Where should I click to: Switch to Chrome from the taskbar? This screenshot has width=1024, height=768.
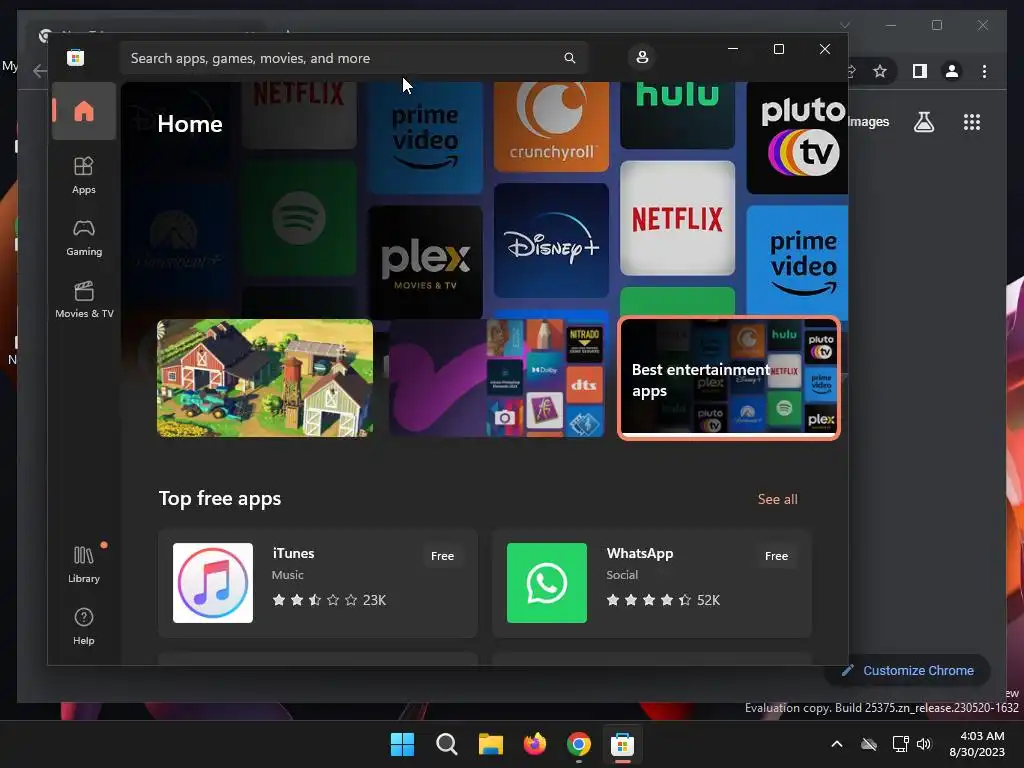click(x=579, y=744)
